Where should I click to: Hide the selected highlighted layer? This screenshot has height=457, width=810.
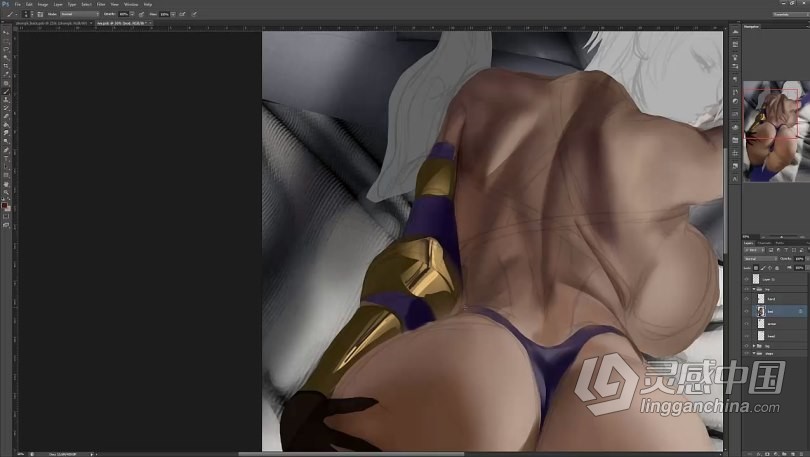(x=746, y=311)
